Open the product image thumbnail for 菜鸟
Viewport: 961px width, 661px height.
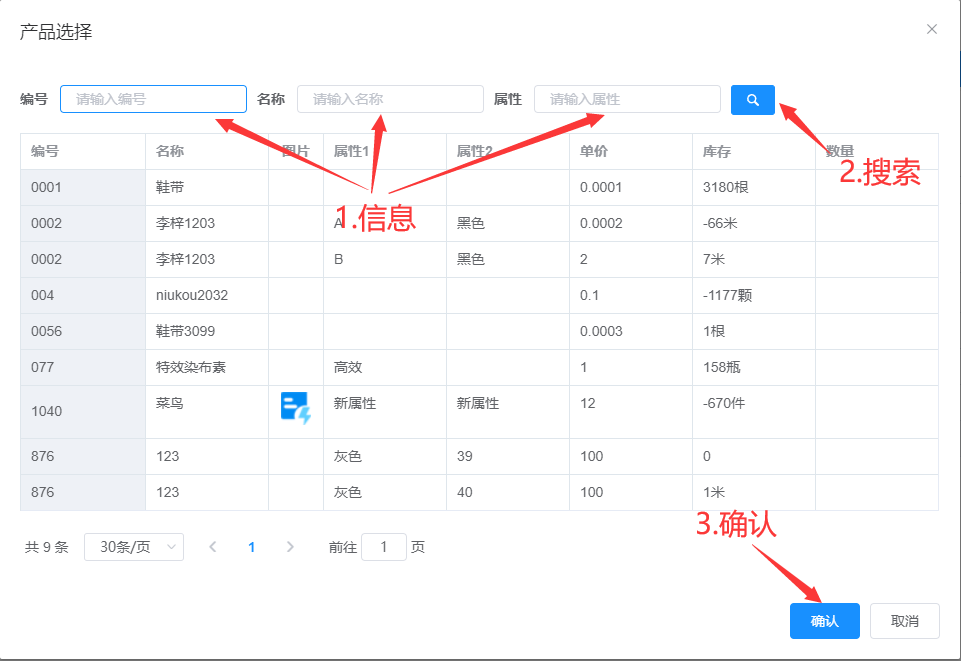(x=296, y=409)
